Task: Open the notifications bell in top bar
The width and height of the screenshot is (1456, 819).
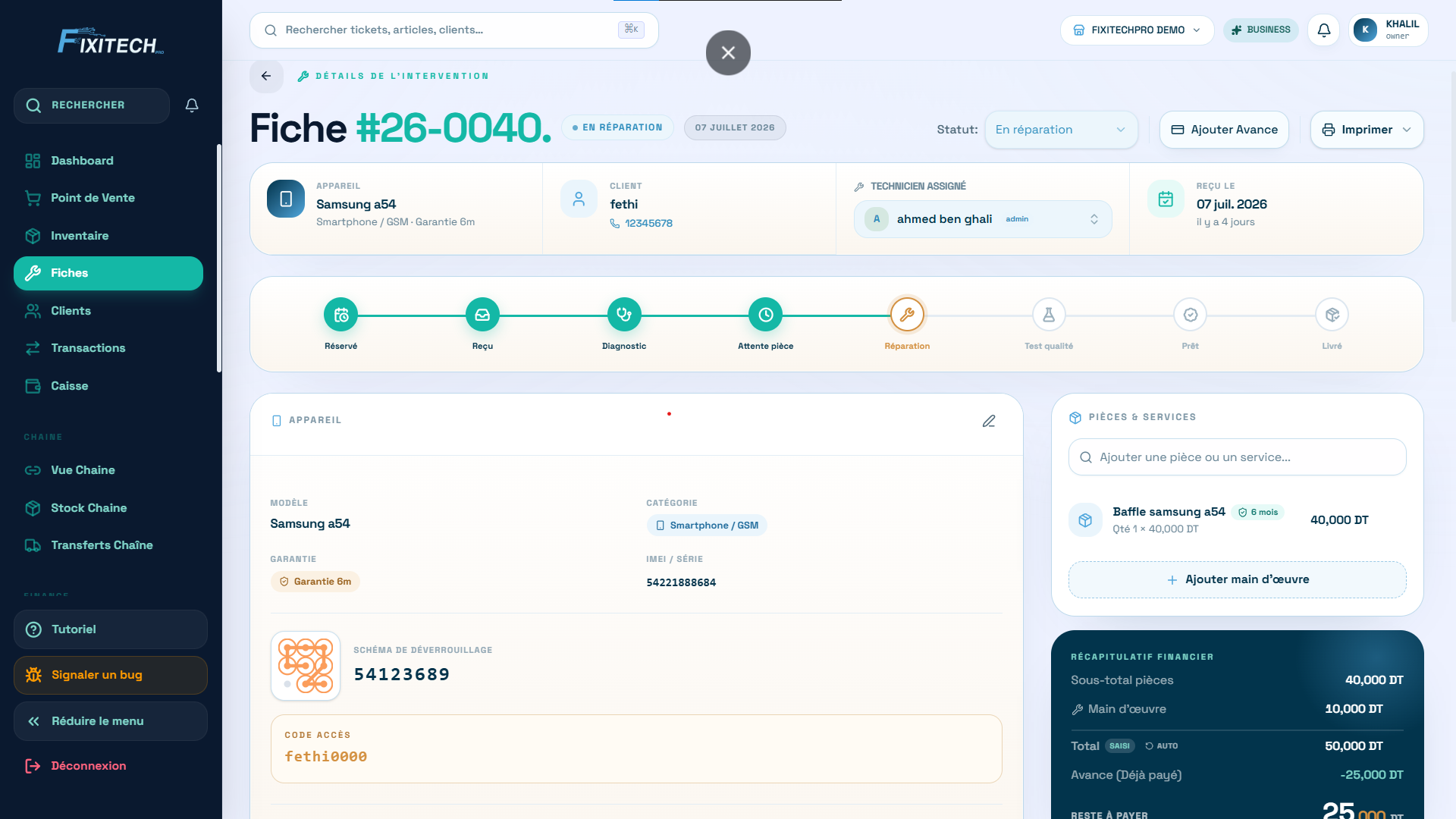Action: 1323,30
